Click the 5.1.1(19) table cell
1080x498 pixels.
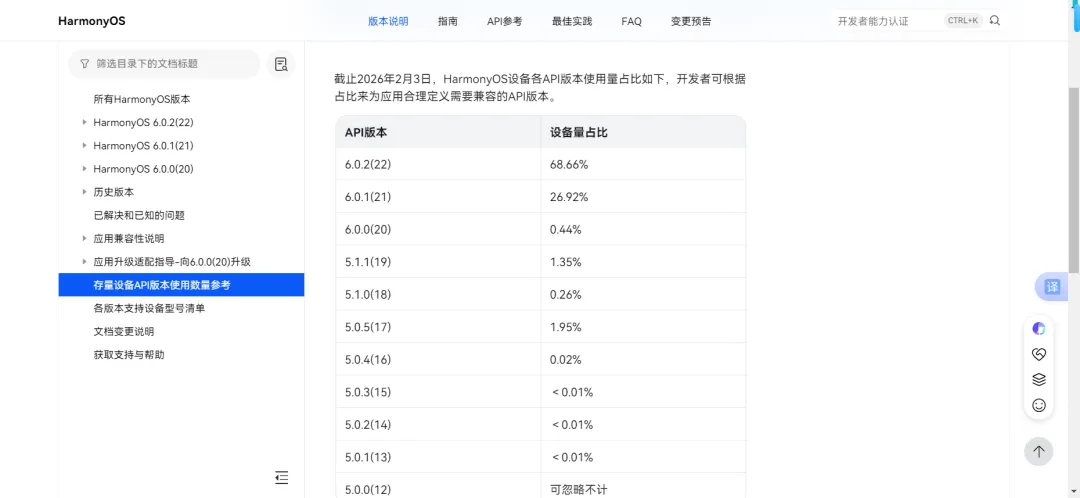coord(438,262)
